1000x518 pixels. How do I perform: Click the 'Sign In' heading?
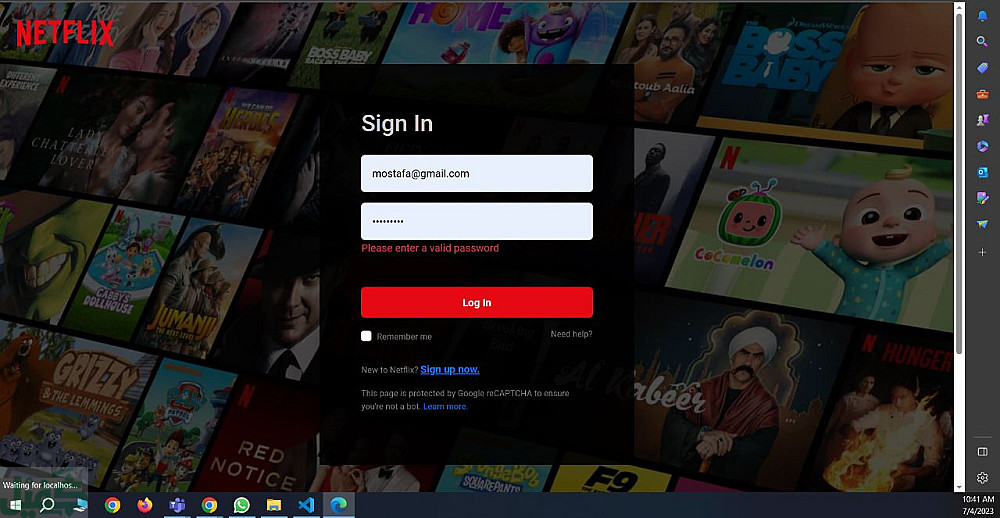pyautogui.click(x=397, y=124)
